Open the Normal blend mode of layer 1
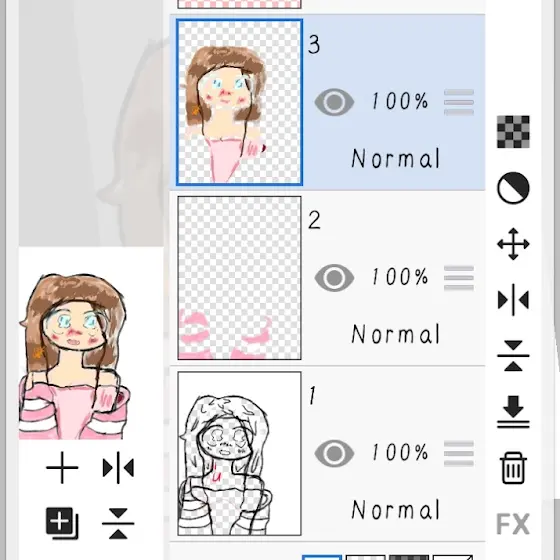The width and height of the screenshot is (560, 560). pos(395,510)
